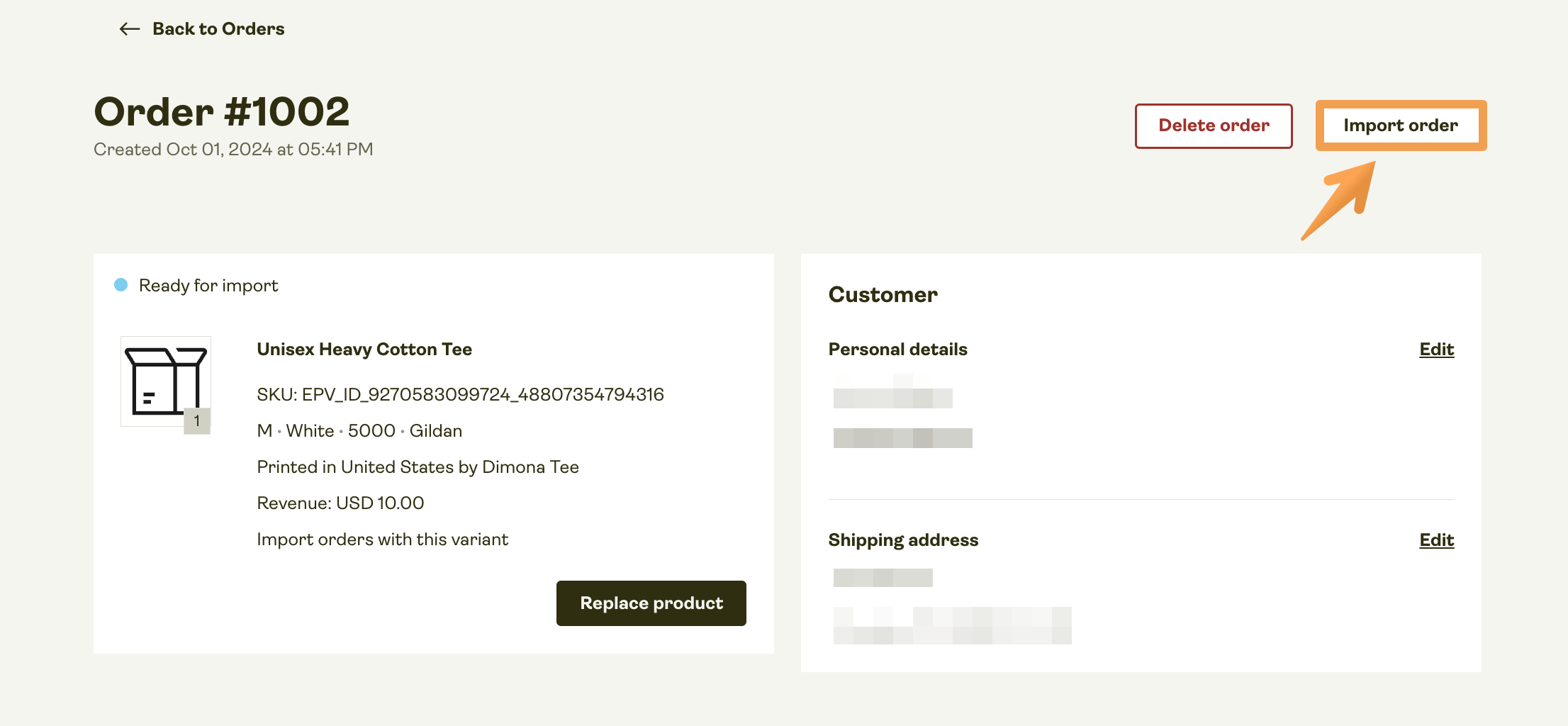Click the Revenue: USD 10.00 line
Viewport: 1568px width, 726px height.
coord(340,503)
